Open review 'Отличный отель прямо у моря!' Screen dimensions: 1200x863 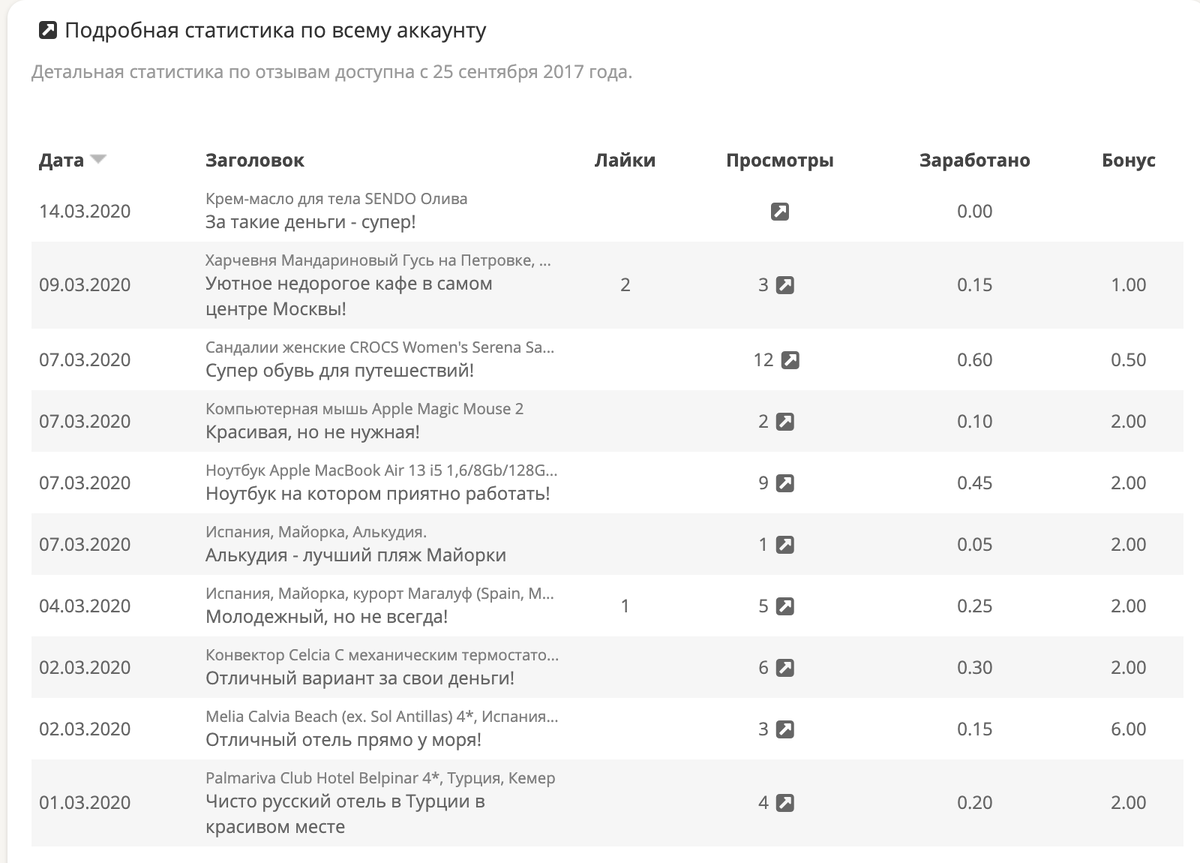pyautogui.click(x=343, y=740)
